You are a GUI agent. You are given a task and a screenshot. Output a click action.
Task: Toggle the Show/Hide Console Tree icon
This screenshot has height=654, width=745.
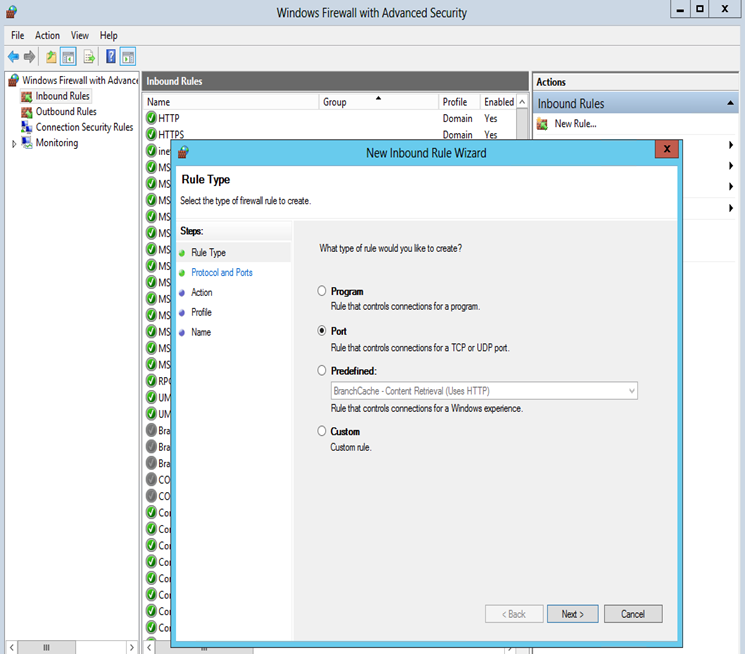click(68, 57)
